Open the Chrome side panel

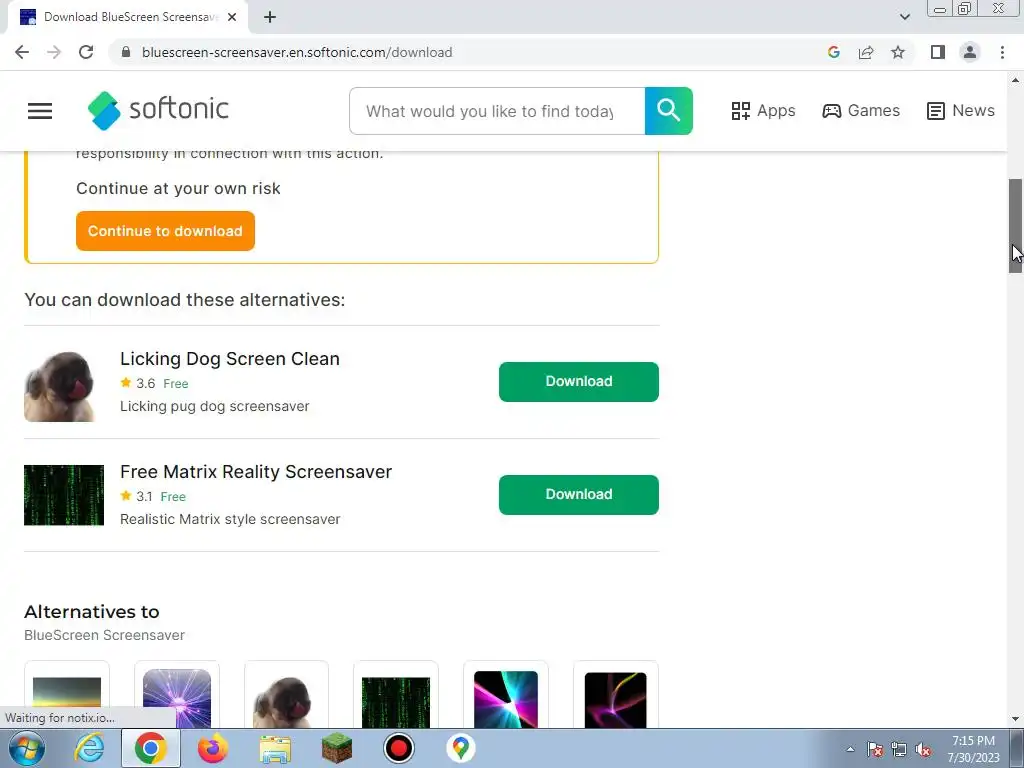tap(938, 52)
